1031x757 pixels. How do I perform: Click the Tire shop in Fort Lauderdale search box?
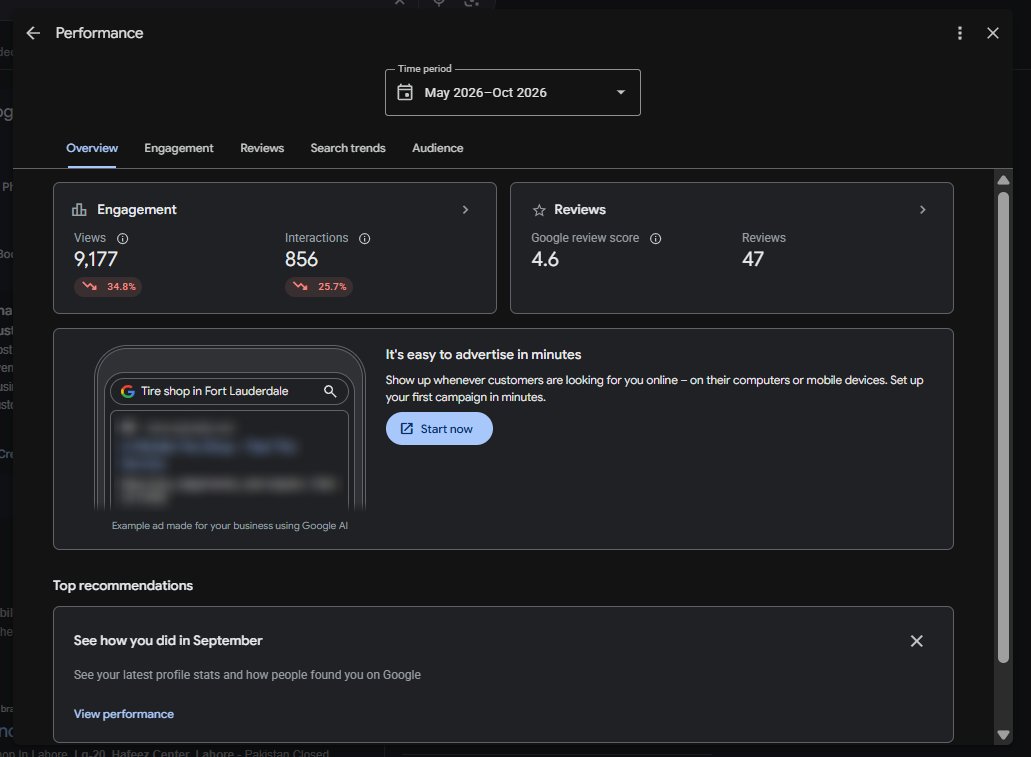click(229, 391)
